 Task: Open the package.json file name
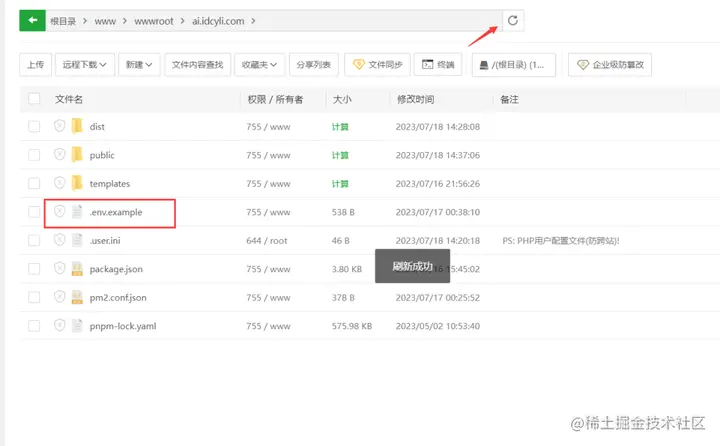(116, 269)
